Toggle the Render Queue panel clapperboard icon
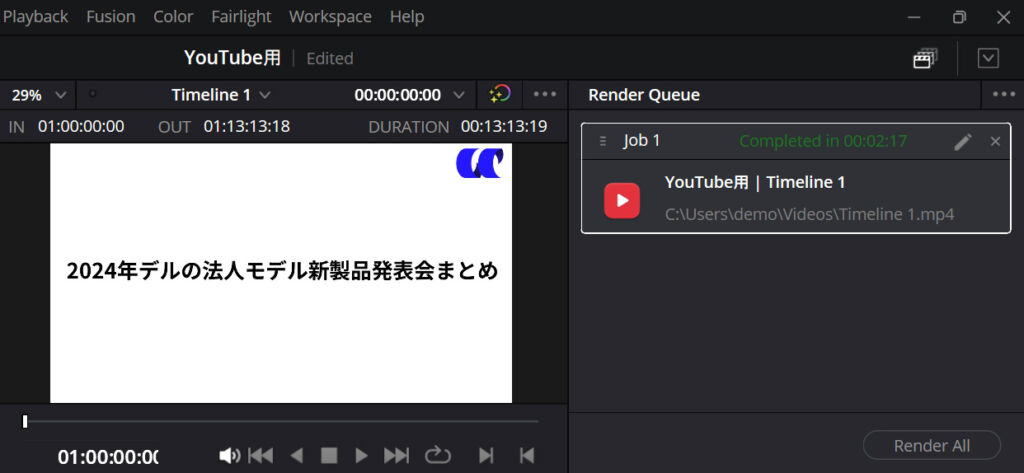1024x473 pixels. [925, 58]
